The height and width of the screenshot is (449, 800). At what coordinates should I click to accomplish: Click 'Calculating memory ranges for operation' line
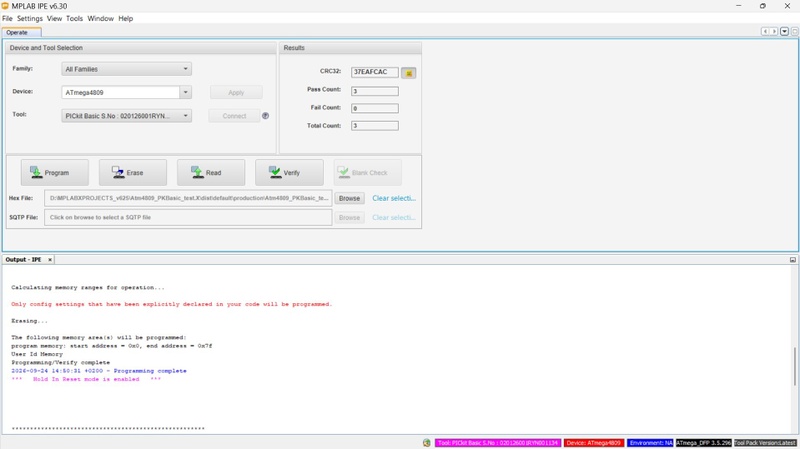click(88, 287)
